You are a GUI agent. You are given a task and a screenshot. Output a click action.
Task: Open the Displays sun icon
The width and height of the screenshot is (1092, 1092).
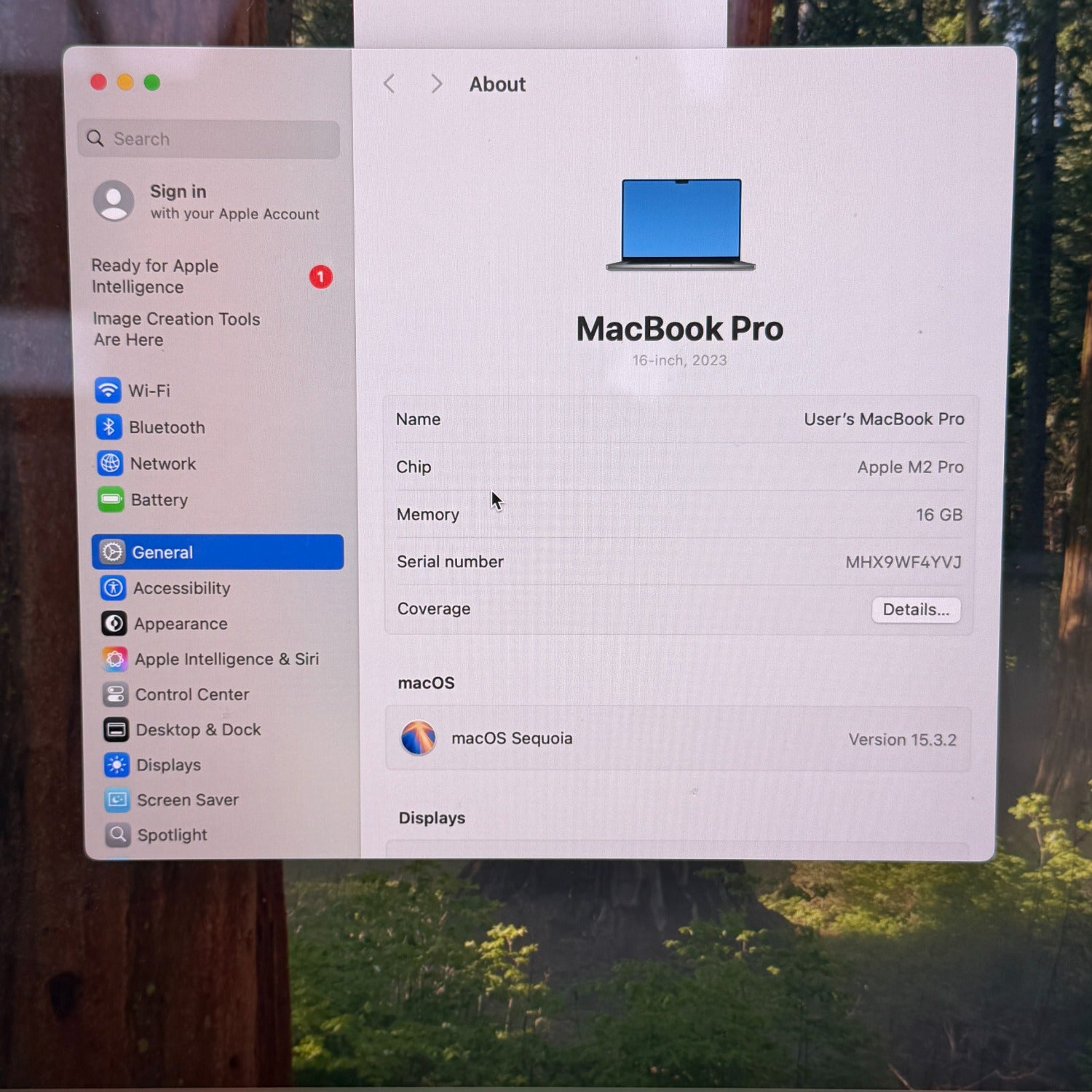[116, 764]
